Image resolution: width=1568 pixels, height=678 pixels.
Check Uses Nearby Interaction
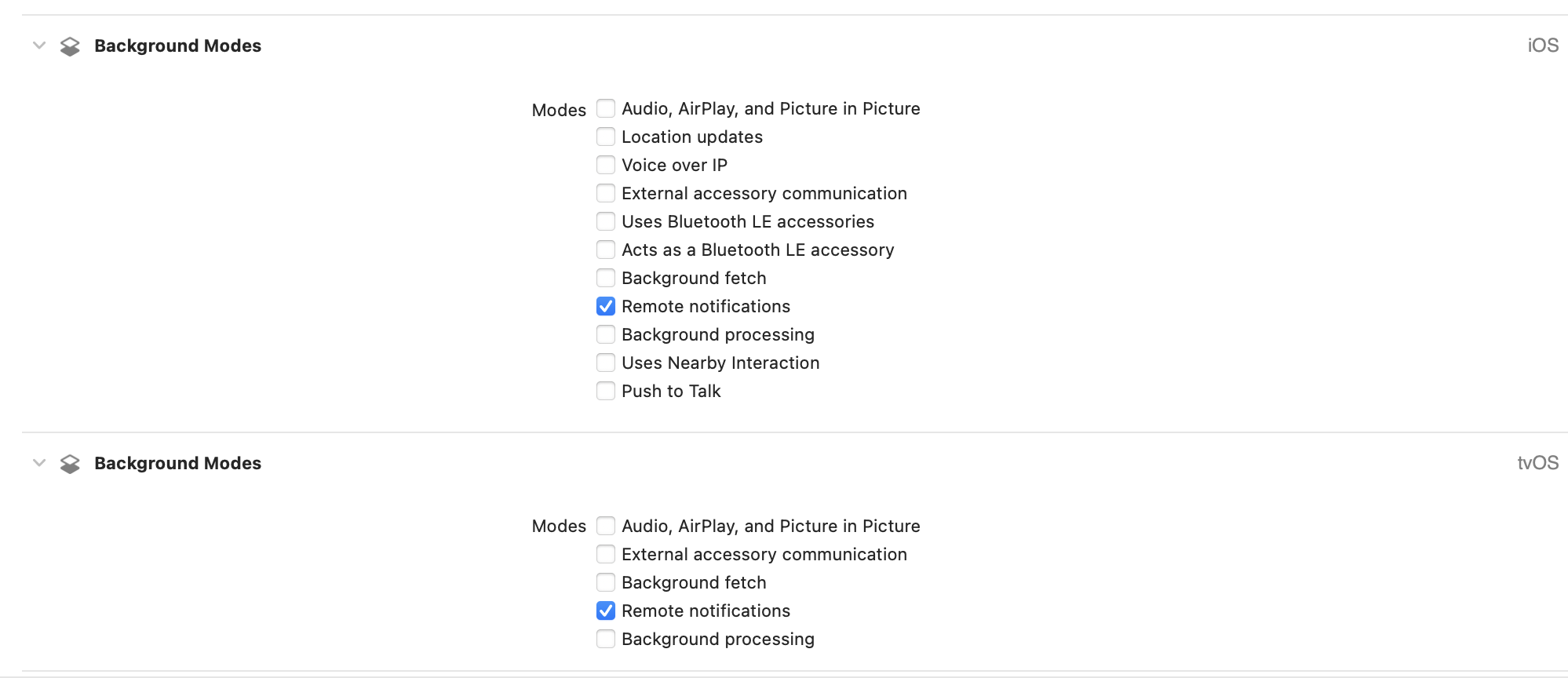[606, 363]
